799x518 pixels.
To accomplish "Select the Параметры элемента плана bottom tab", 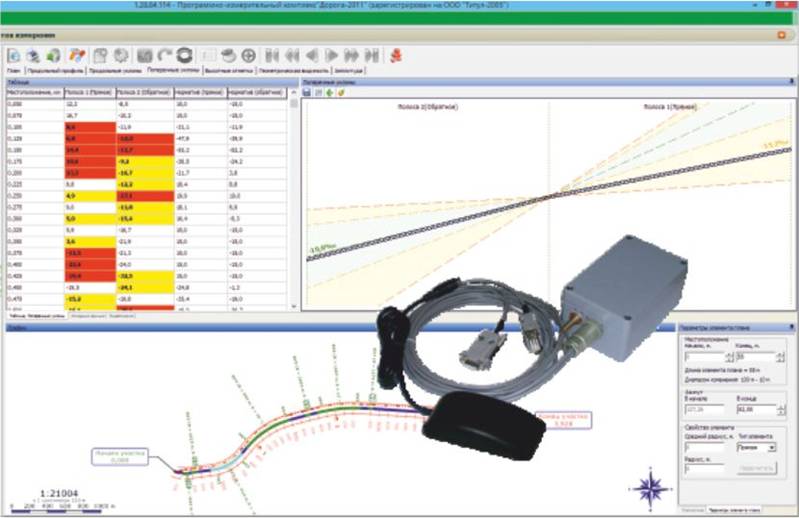I will coord(735,509).
